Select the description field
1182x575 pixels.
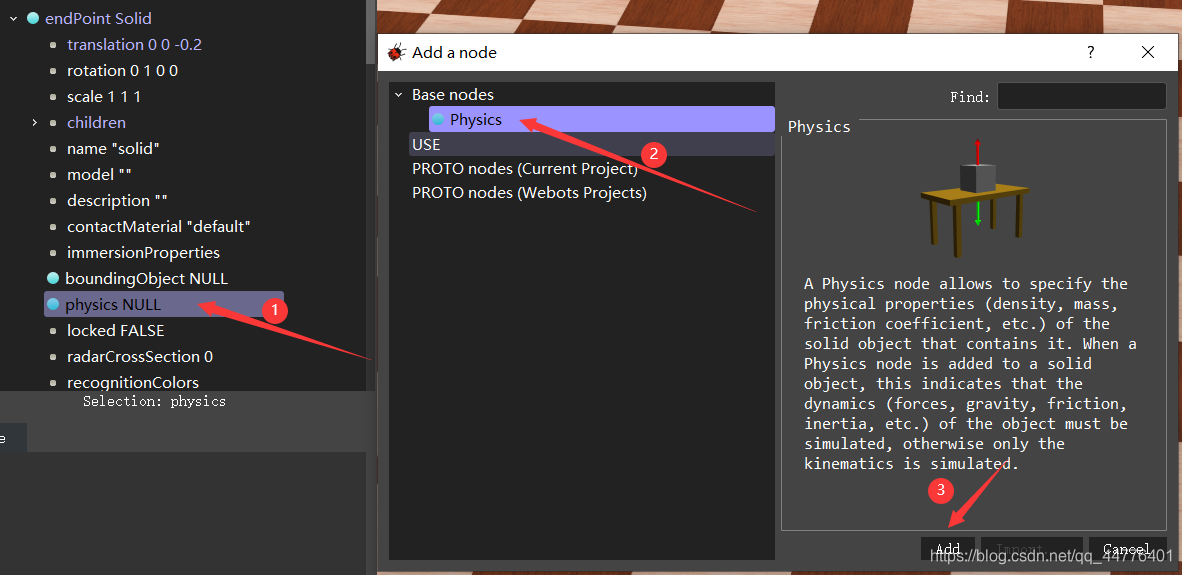tap(117, 200)
